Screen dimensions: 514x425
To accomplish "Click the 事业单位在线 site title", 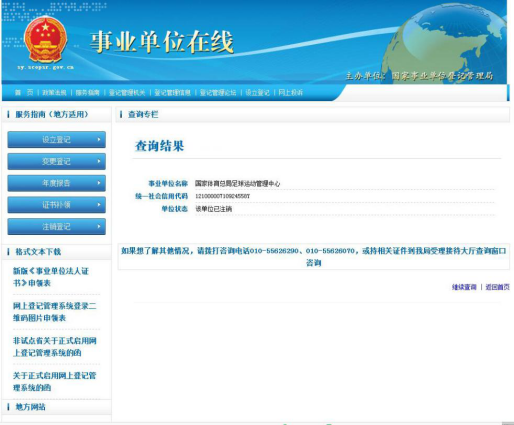I will pyautogui.click(x=161, y=42).
